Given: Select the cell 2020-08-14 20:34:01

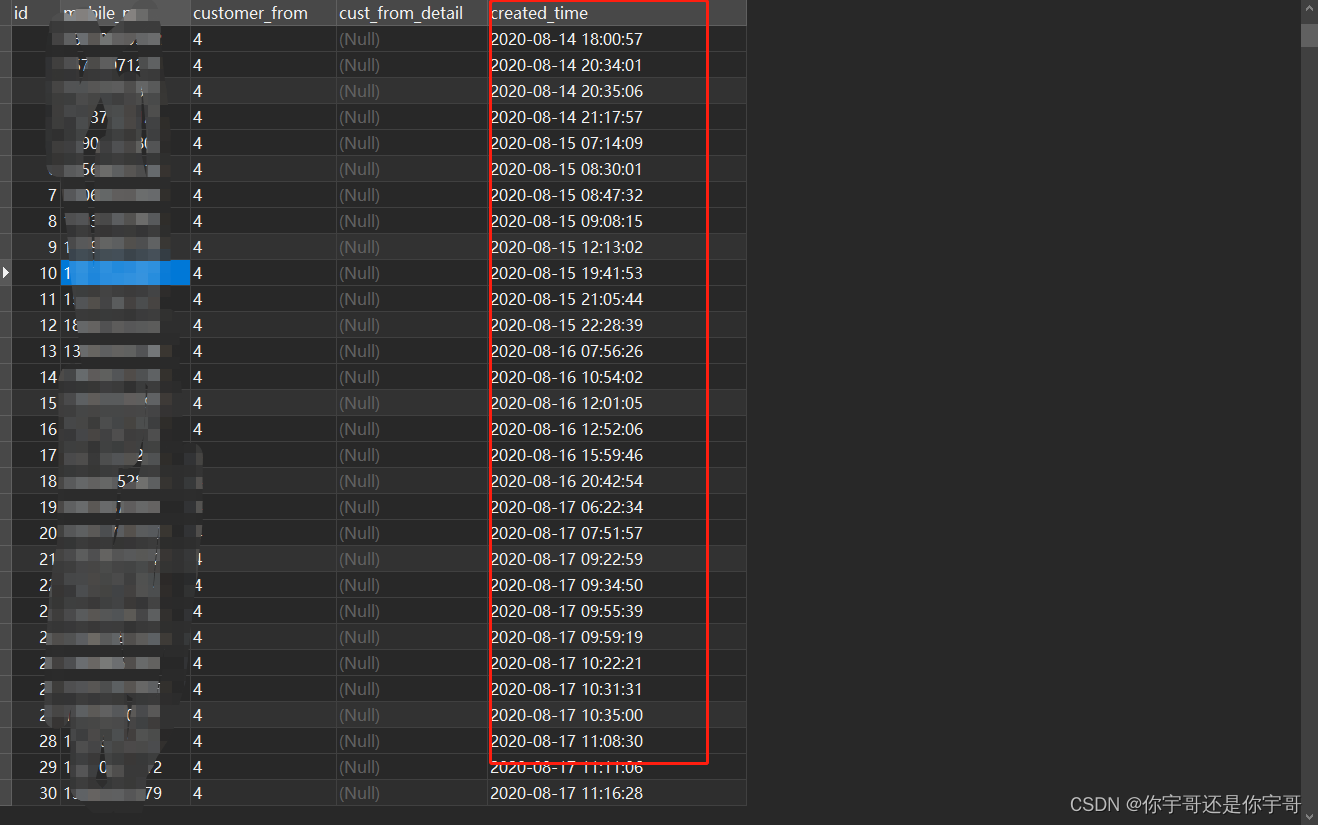Looking at the screenshot, I should tap(617, 65).
